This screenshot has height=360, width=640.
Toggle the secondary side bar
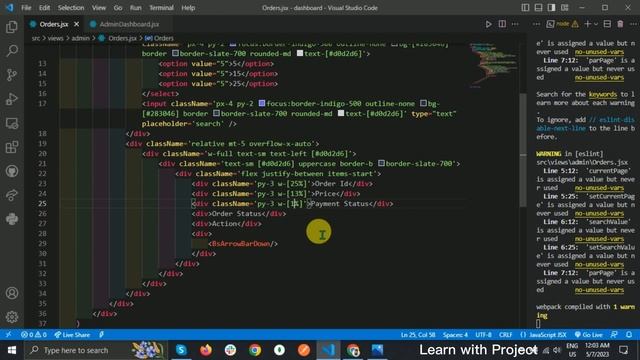(551, 8)
